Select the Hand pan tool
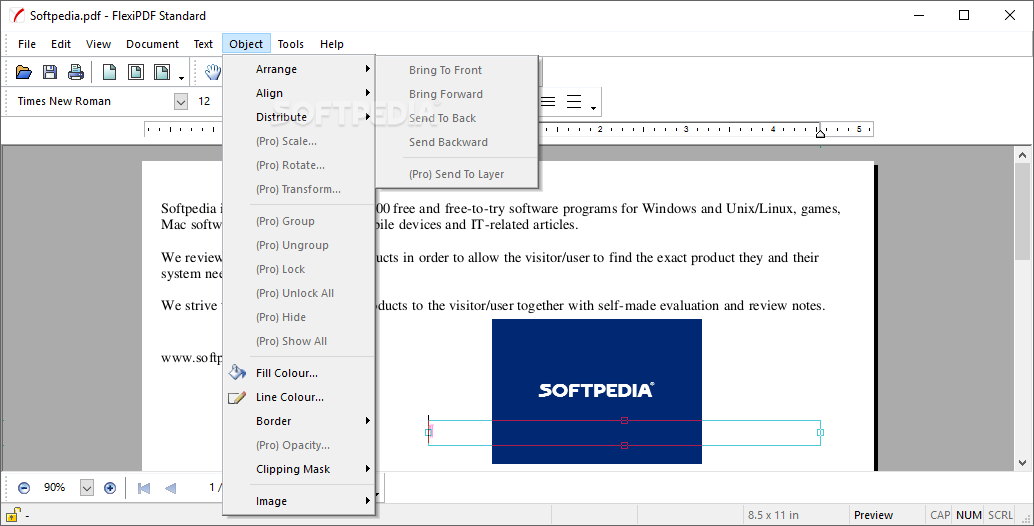This screenshot has height=526, width=1034. (x=212, y=72)
